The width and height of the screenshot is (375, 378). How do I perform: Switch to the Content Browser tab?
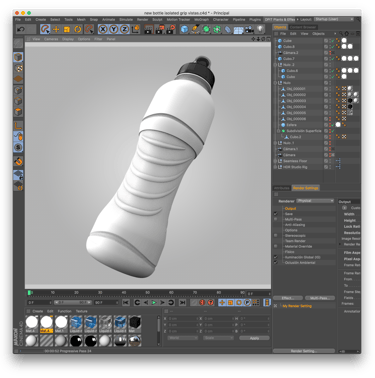pos(303,27)
